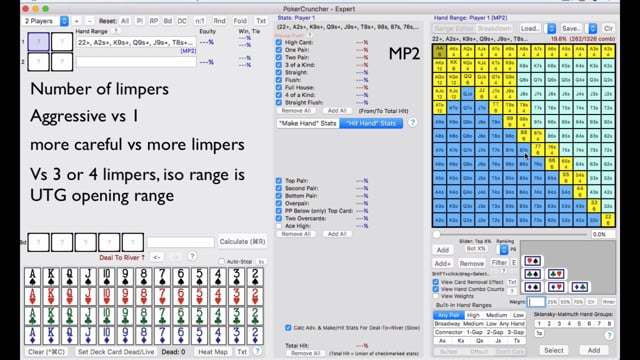Click the Rnd button
Viewport: 640px width, 360px height.
[219, 21]
